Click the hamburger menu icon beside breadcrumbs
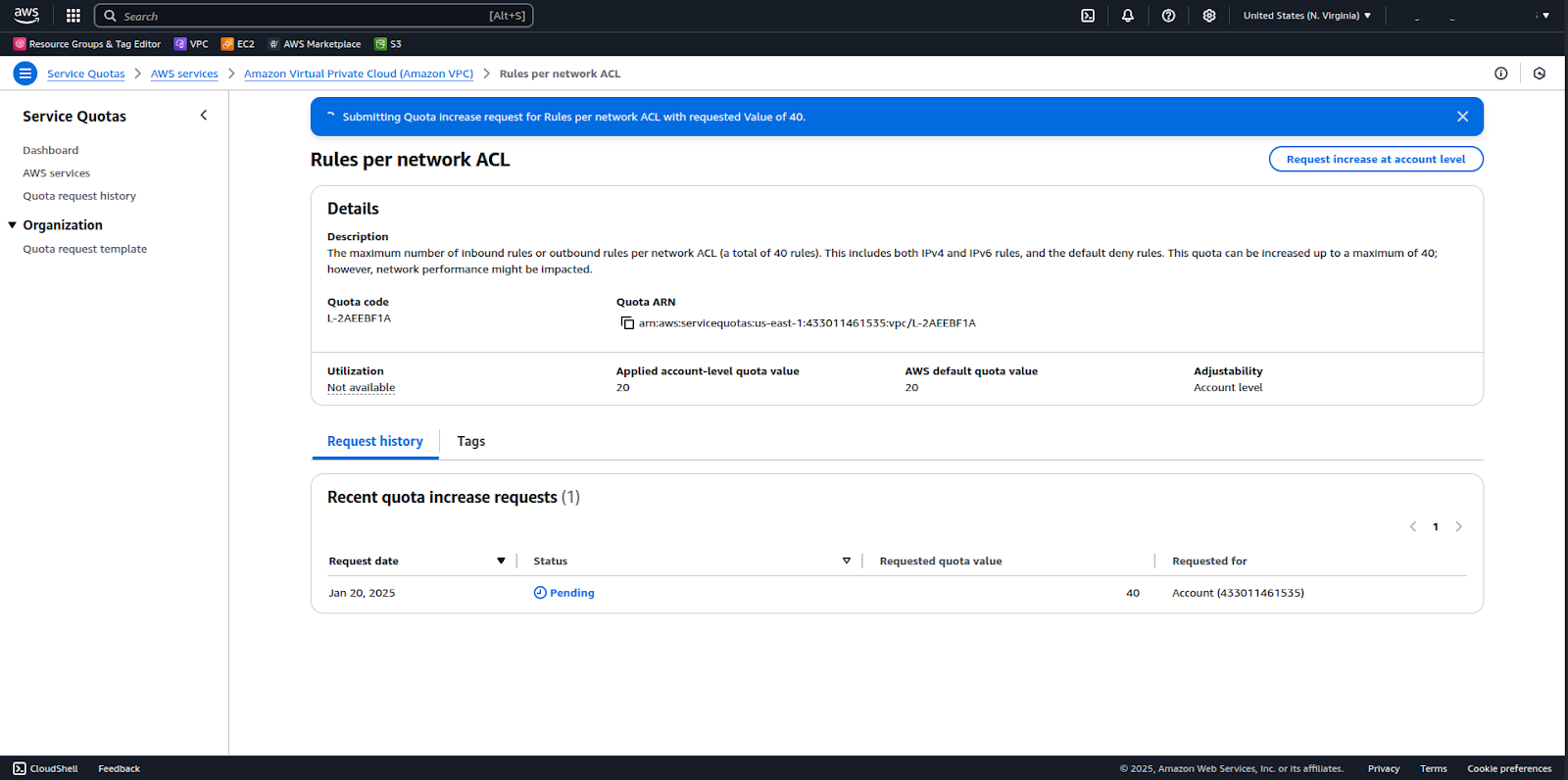This screenshot has height=780, width=1568. 25,73
